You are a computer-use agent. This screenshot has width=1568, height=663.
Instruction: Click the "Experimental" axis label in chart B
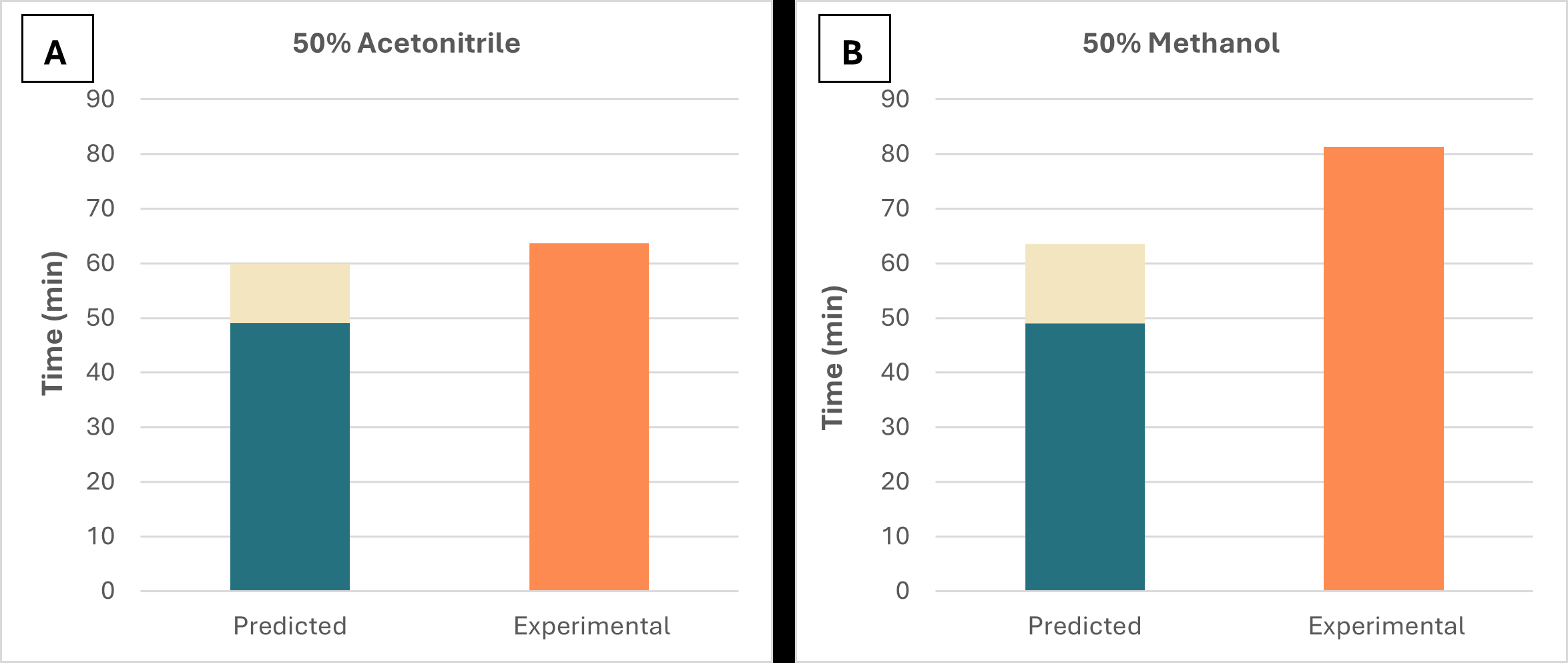tap(1386, 626)
